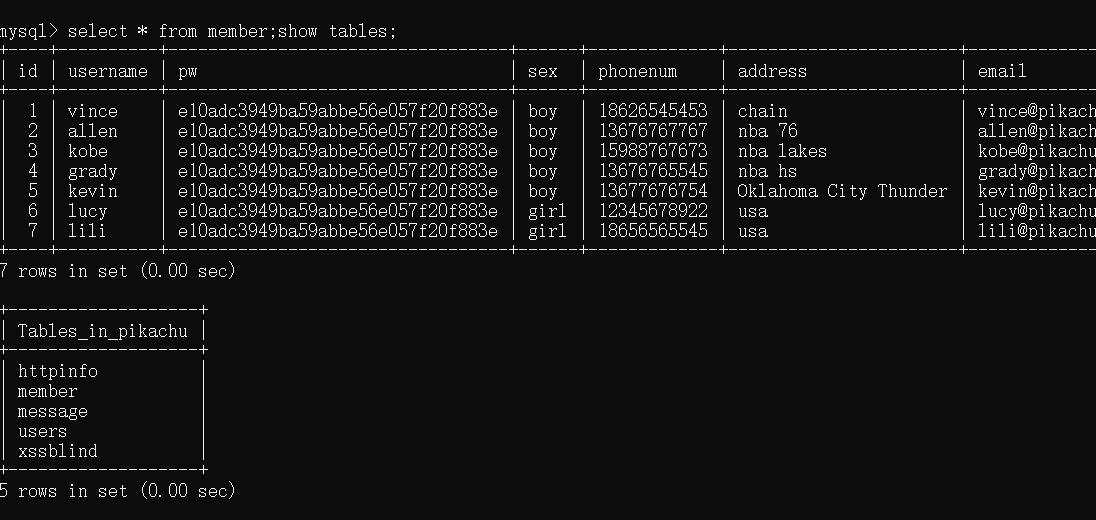
Task: Click address 'Oklahoma City Thunder'
Action: 842,191
